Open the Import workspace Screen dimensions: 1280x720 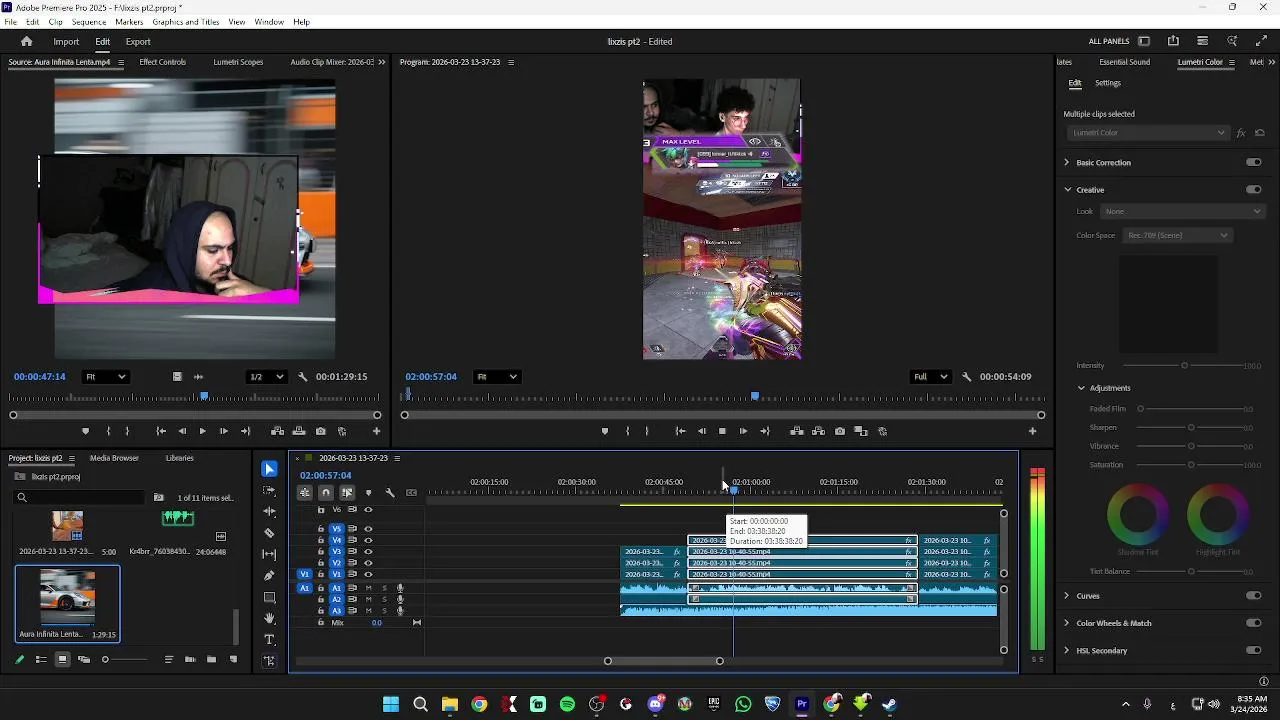[66, 42]
